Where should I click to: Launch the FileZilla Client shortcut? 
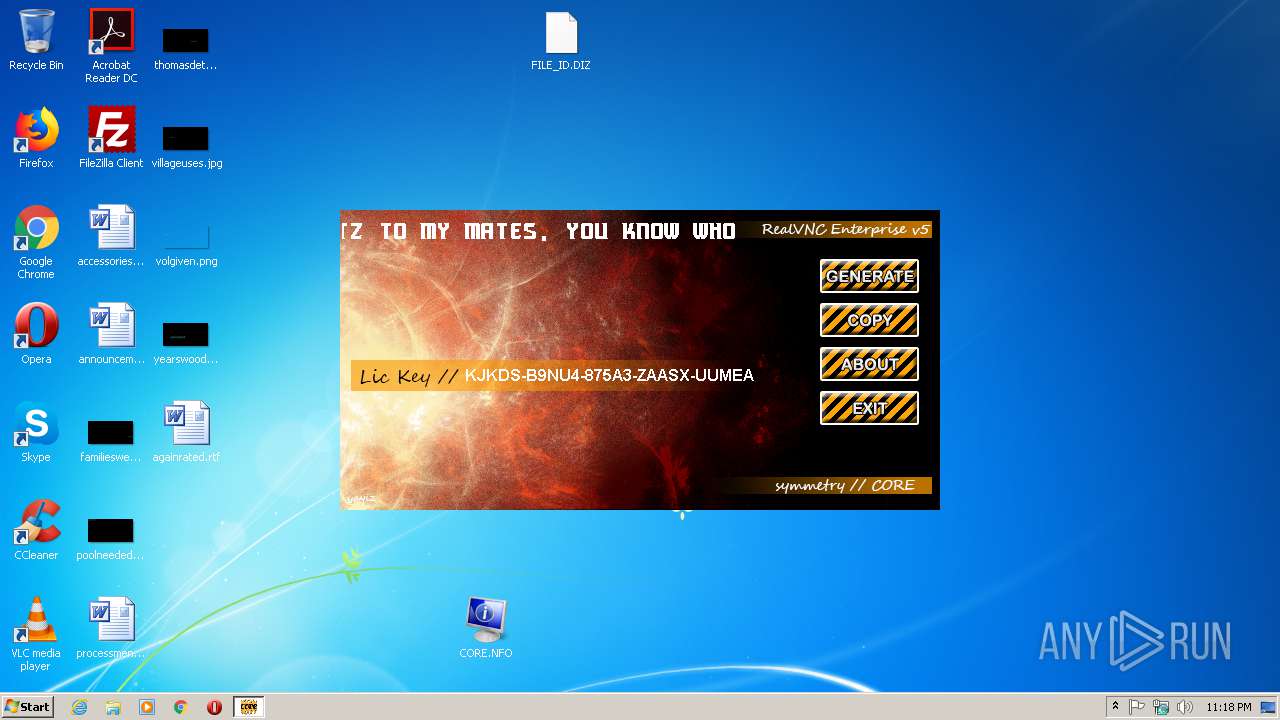coord(111,138)
